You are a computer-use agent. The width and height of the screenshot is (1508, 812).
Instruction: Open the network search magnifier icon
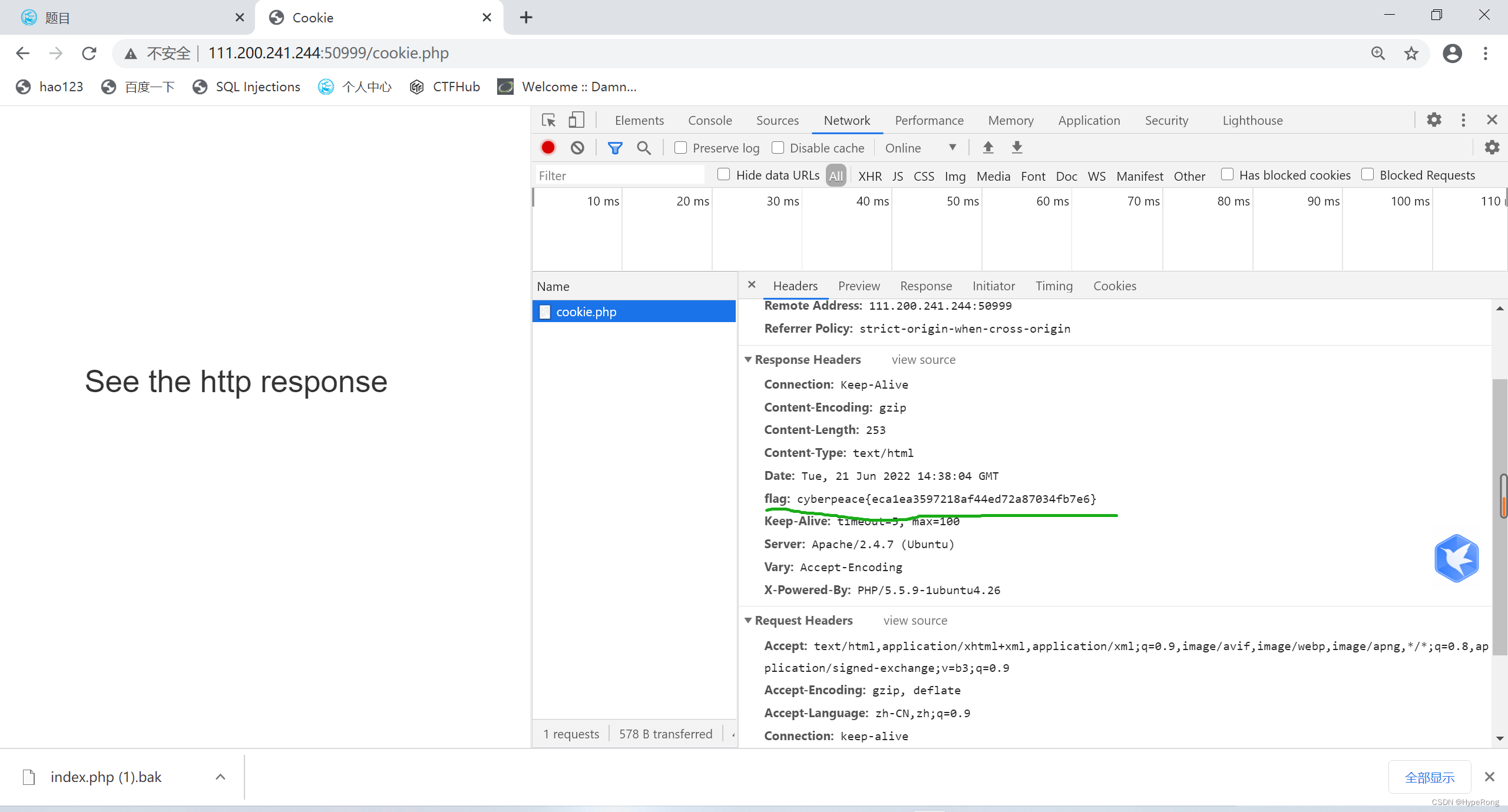[644, 148]
